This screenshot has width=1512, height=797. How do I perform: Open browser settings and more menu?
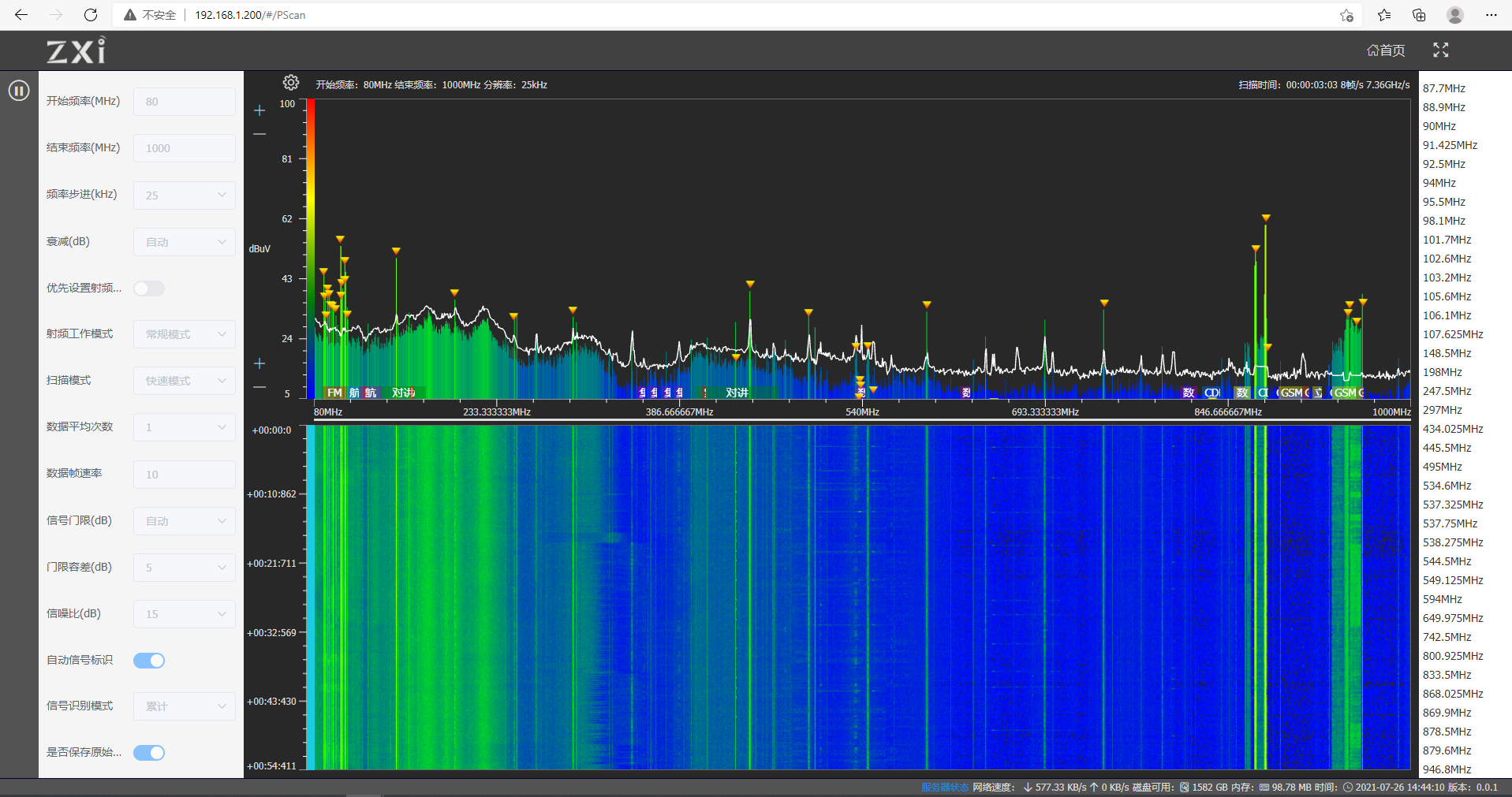pyautogui.click(x=1491, y=15)
